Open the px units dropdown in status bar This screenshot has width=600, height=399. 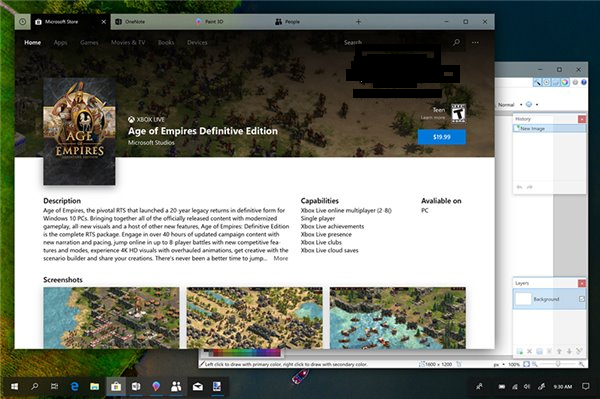point(499,365)
